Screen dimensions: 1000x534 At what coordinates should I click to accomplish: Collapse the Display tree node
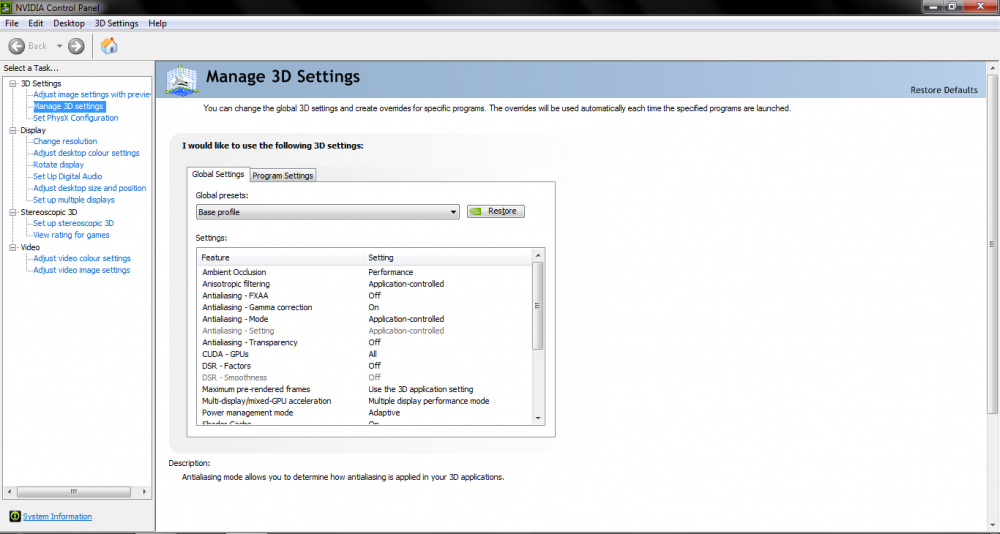pyautogui.click(x=13, y=130)
